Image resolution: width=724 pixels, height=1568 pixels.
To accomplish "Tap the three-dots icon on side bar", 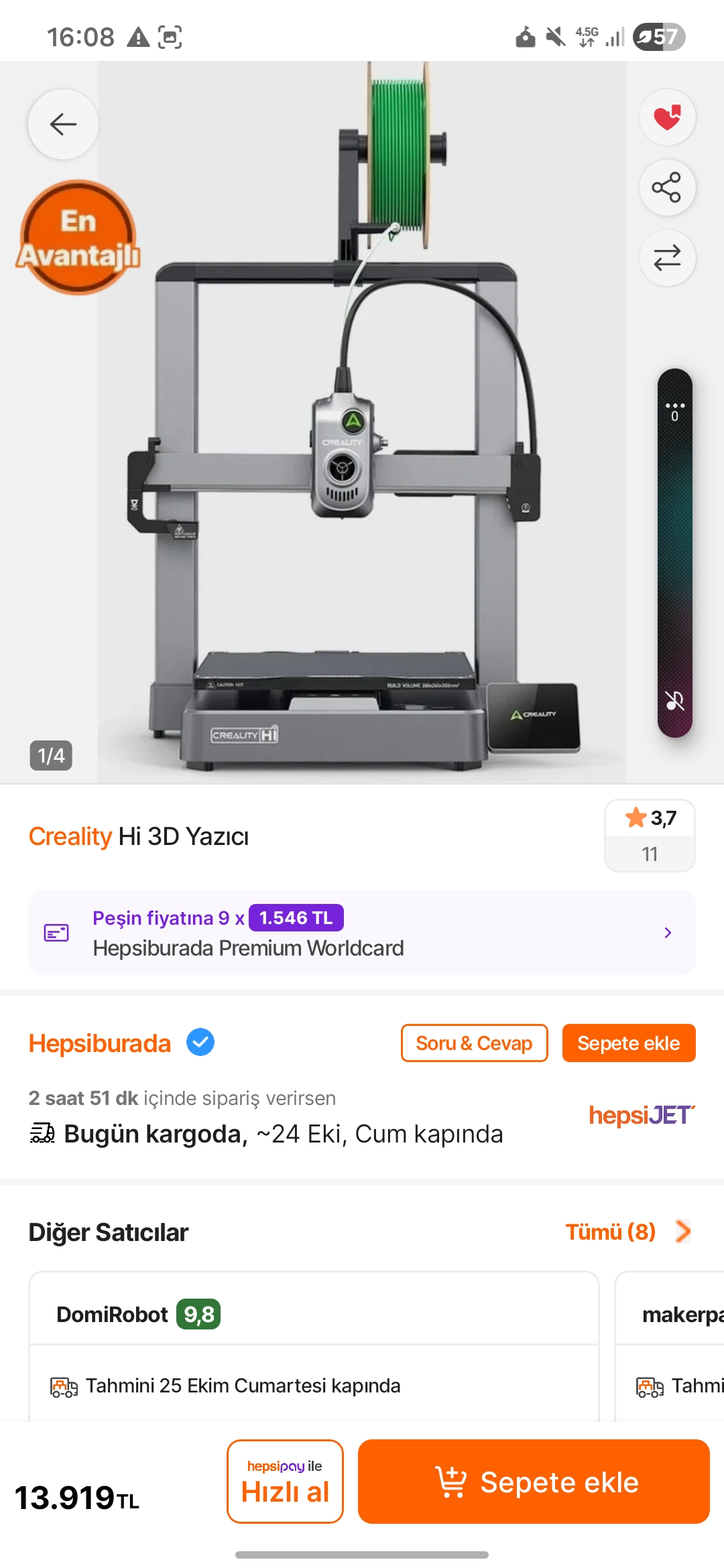I will tap(674, 405).
